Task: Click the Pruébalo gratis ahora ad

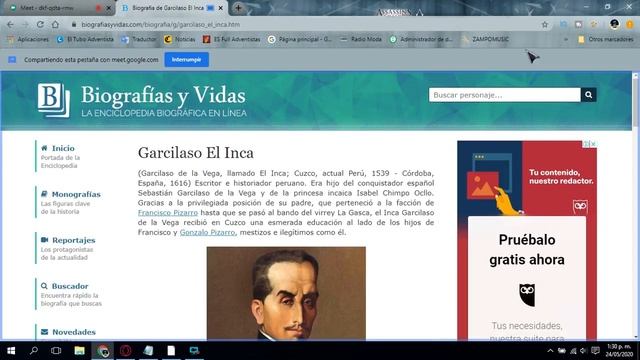Action: (527, 249)
